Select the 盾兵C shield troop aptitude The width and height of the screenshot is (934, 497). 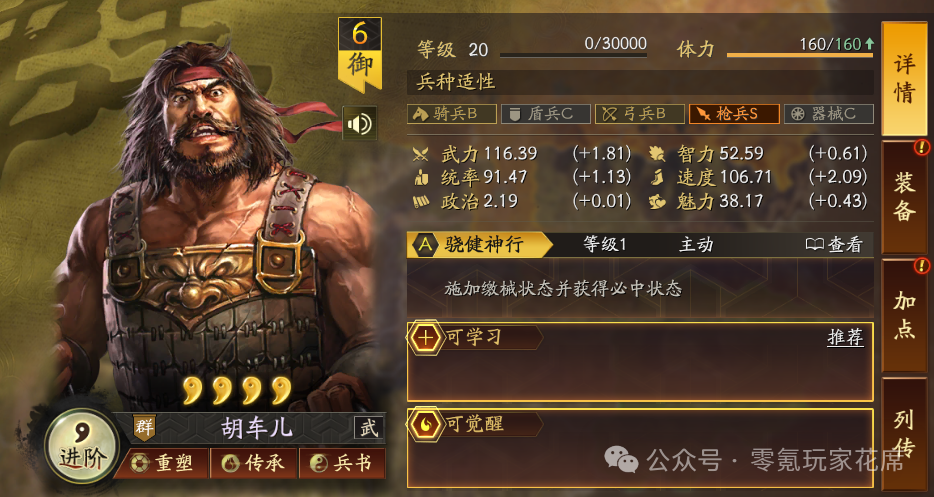pos(546,114)
